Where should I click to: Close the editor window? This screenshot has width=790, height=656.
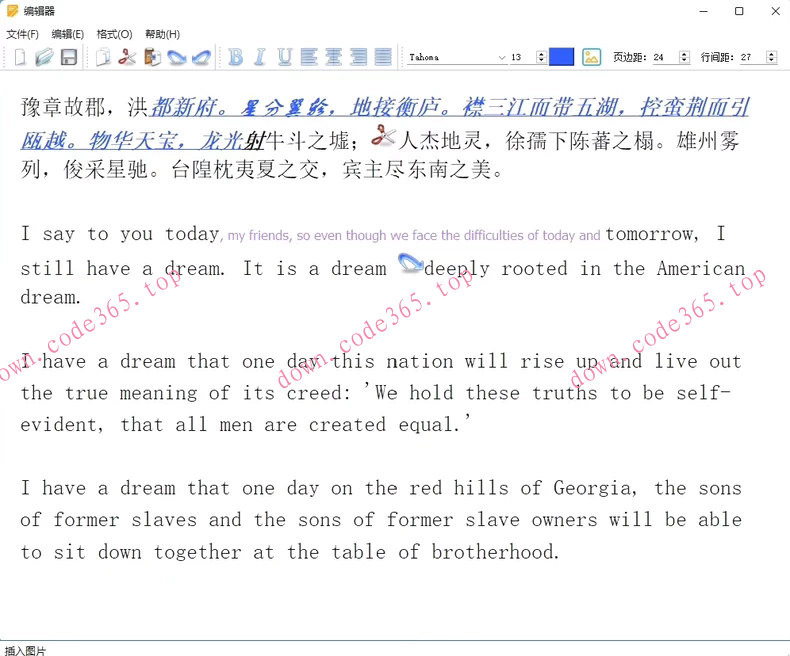pos(775,11)
